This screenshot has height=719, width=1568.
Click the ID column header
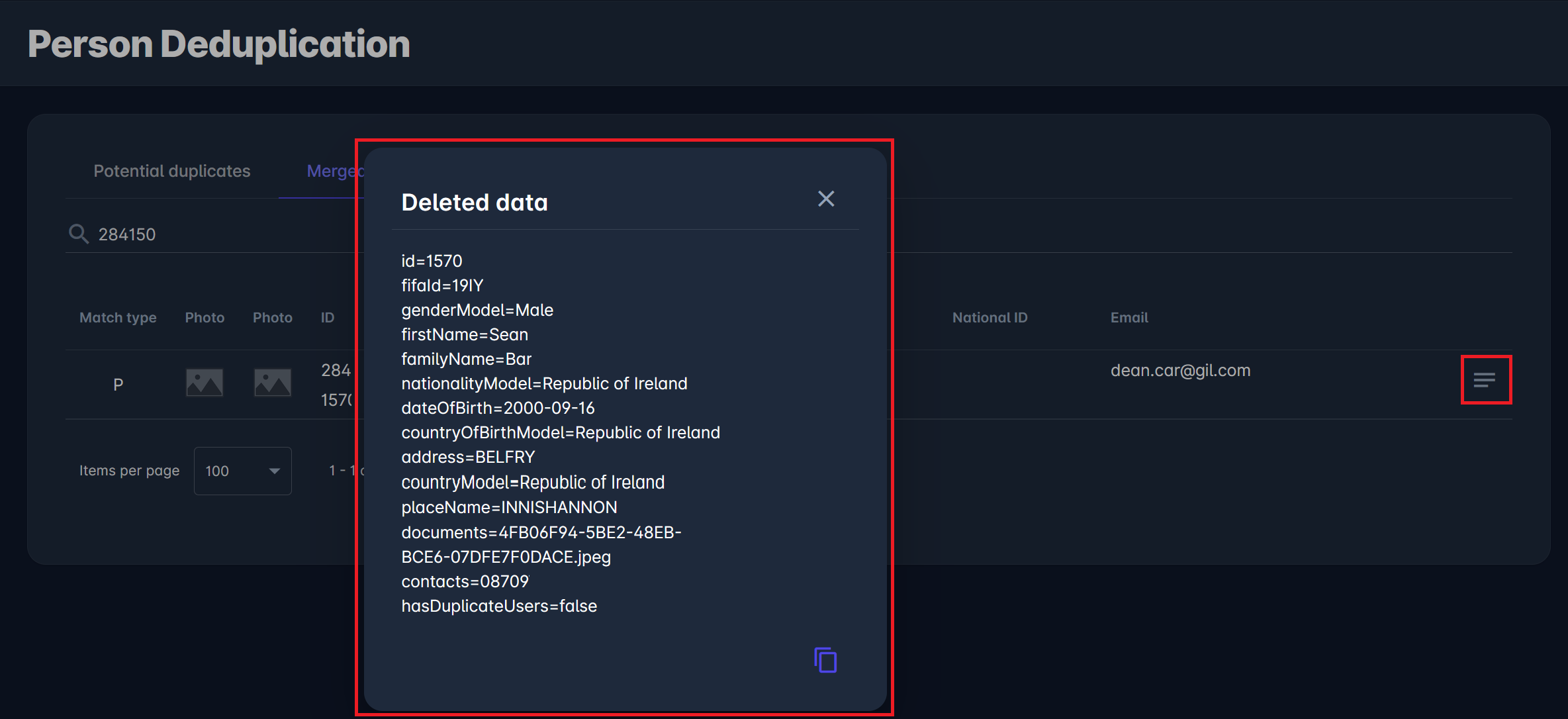(328, 318)
